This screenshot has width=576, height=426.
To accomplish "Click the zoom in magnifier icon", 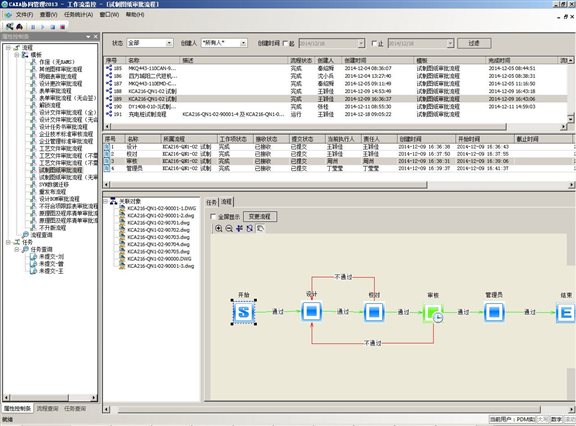I will tap(219, 228).
